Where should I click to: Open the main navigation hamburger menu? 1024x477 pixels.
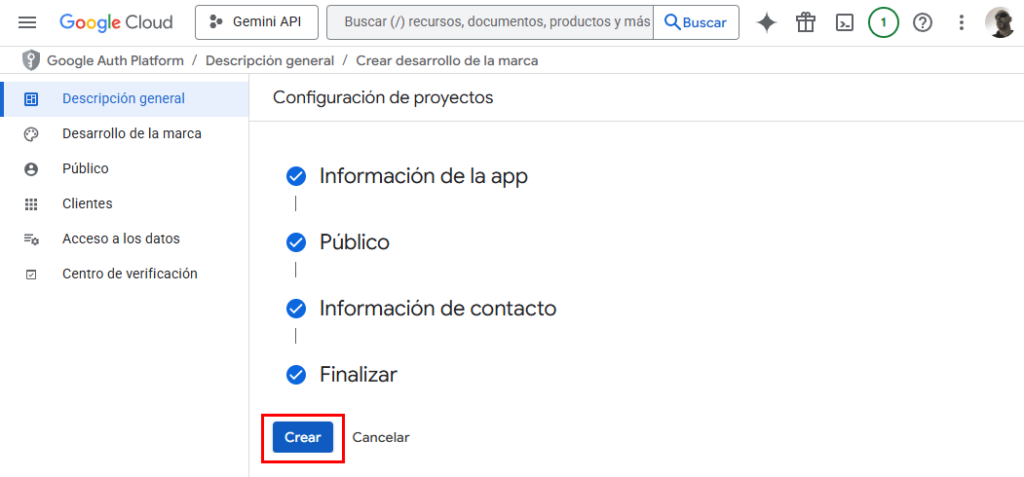click(27, 22)
